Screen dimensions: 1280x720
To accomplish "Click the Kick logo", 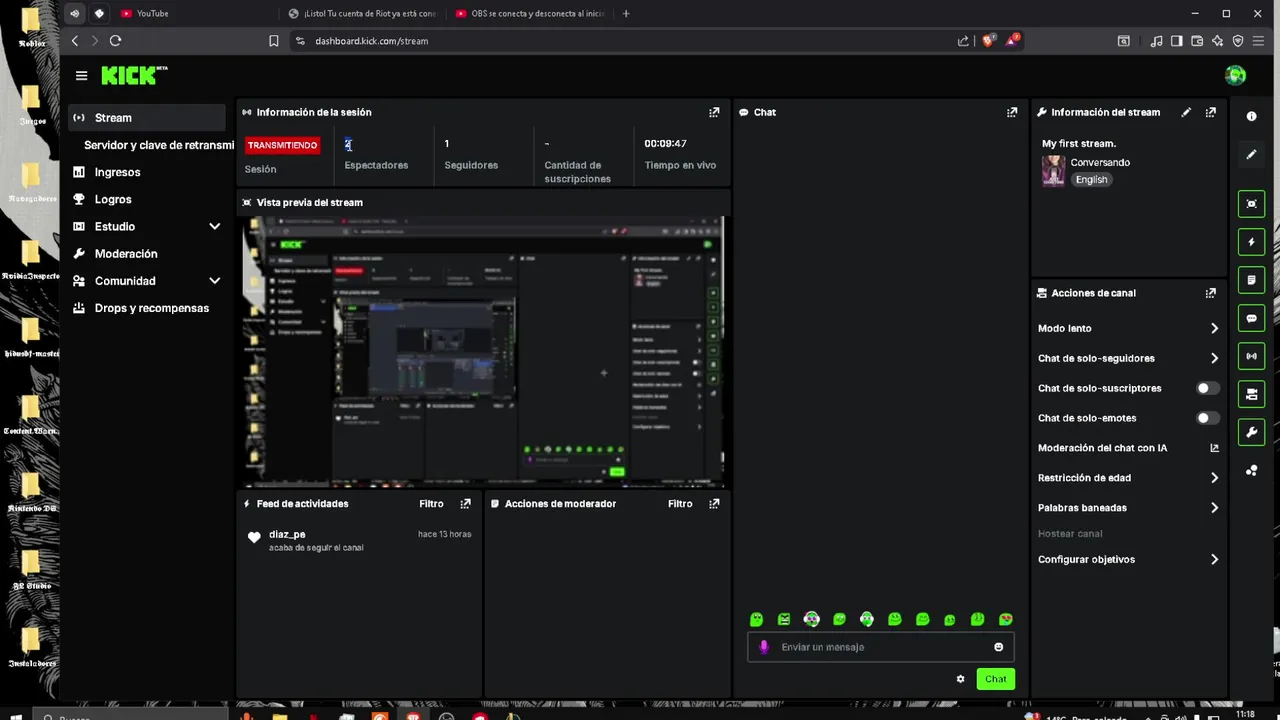I will [134, 76].
